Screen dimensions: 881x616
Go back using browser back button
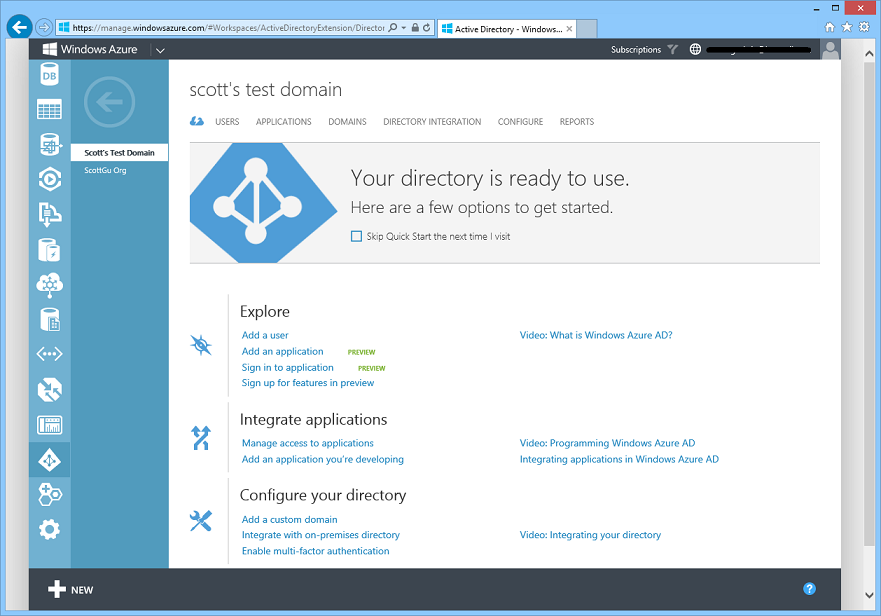point(19,27)
